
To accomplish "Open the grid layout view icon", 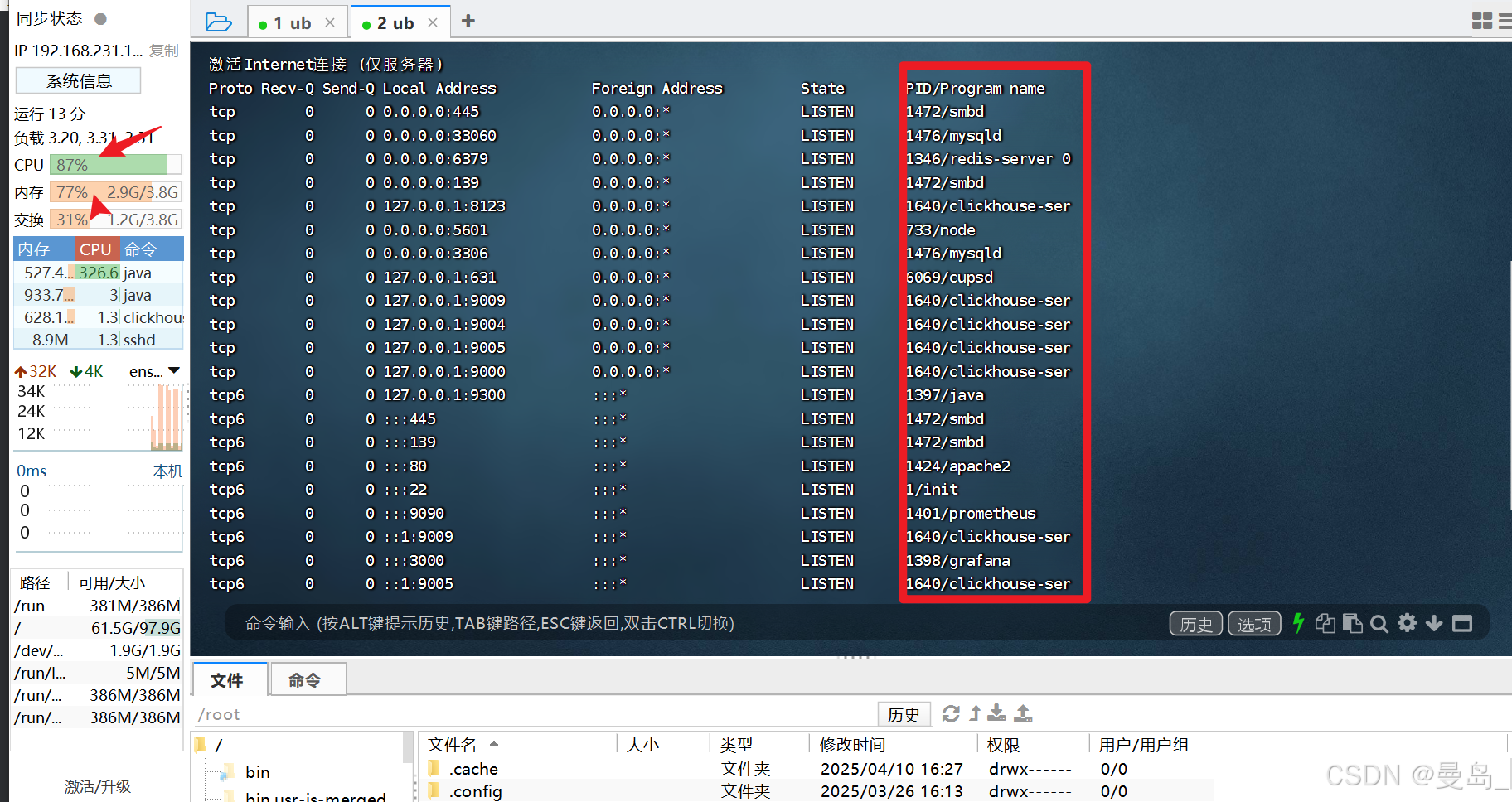I will click(1482, 21).
